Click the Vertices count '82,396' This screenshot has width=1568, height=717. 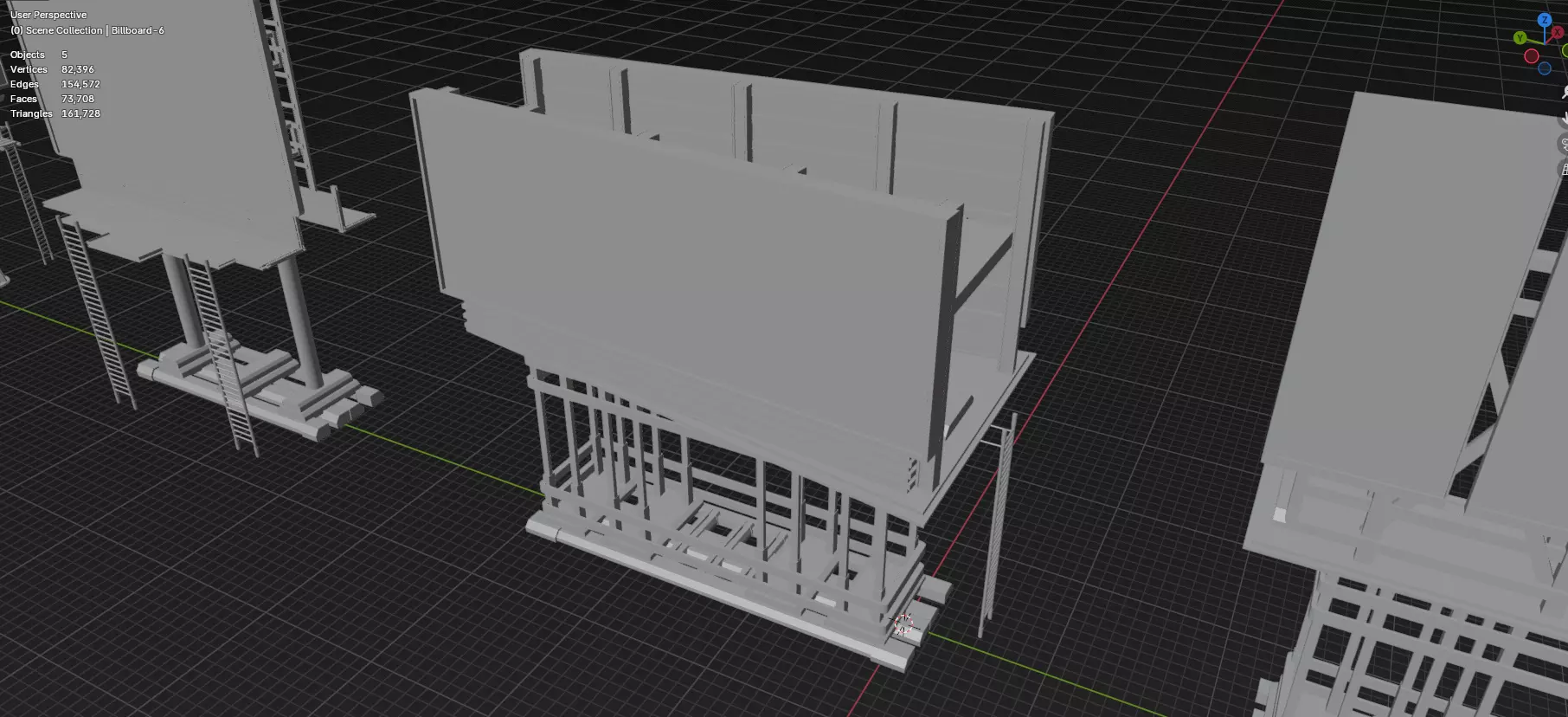[x=78, y=69]
